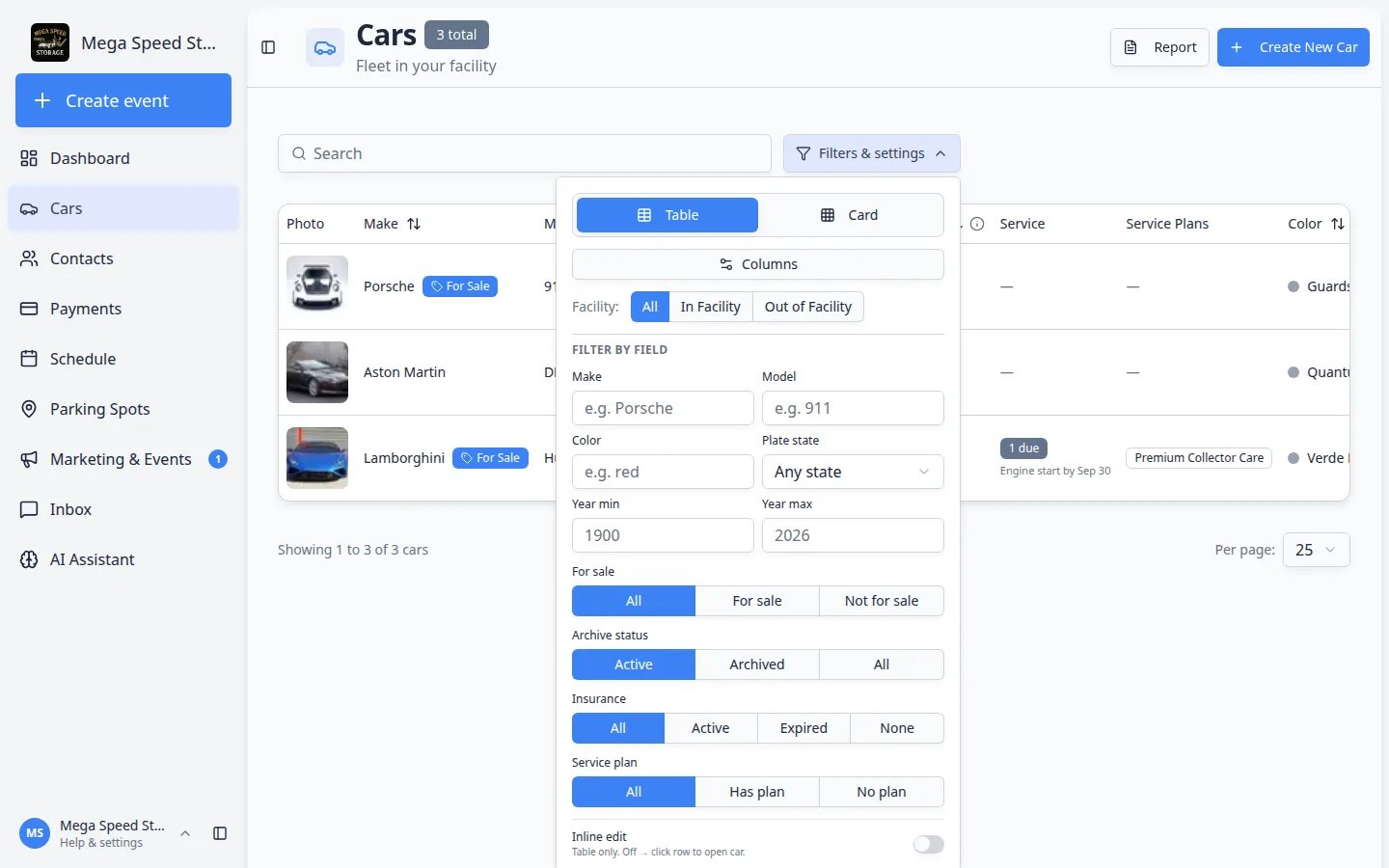Screen dimensions: 1389x868
Task: Click the Premium Collector Care tag
Action: (x=1199, y=458)
